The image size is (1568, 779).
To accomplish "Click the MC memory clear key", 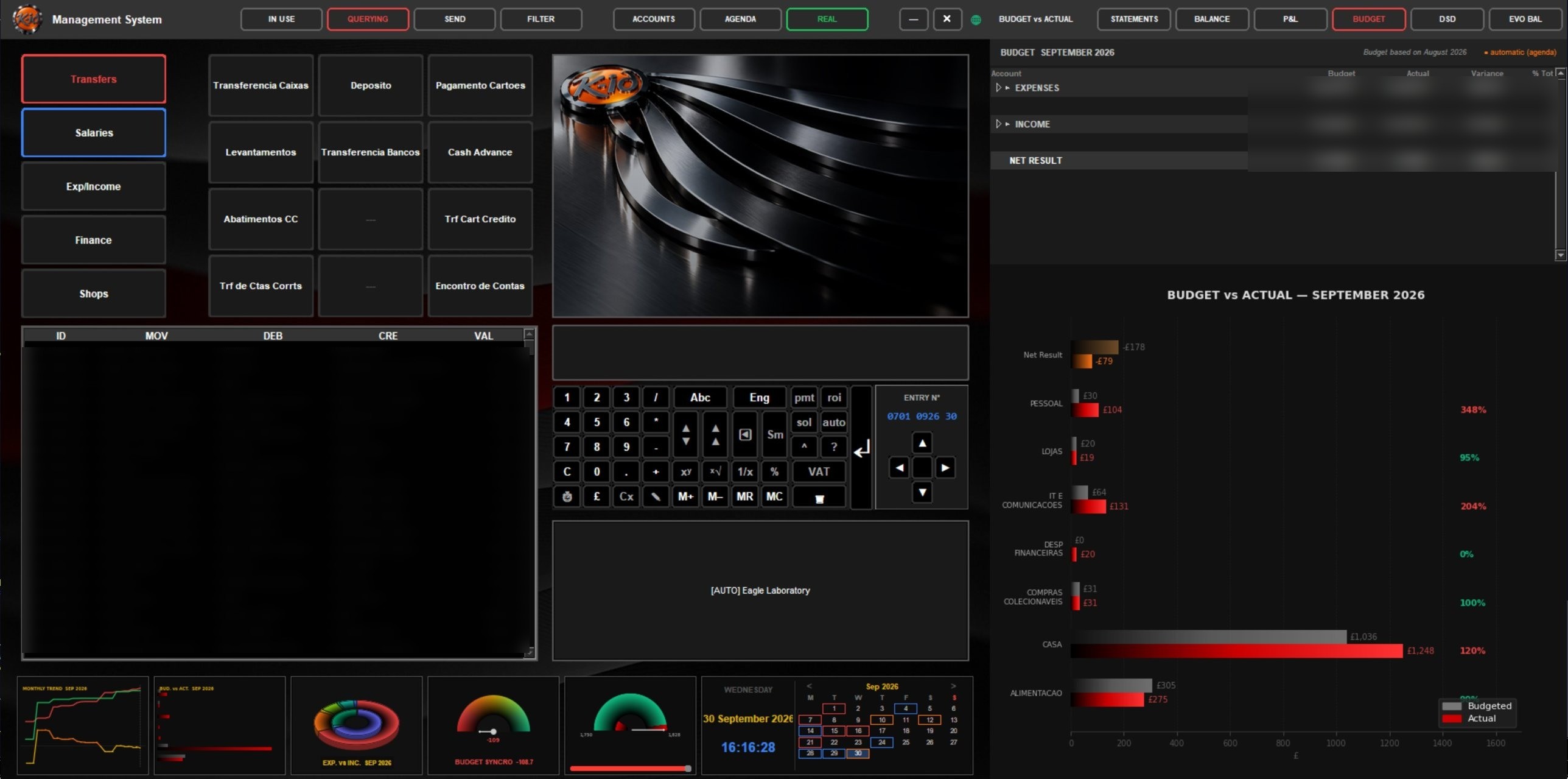I will [774, 496].
